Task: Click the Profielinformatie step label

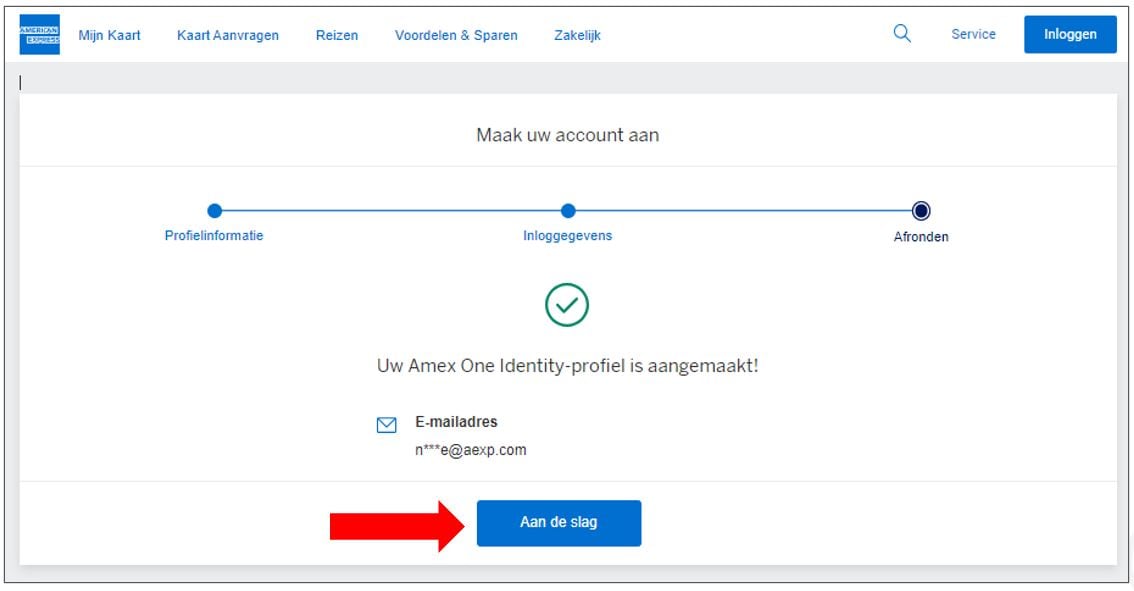Action: pos(214,236)
